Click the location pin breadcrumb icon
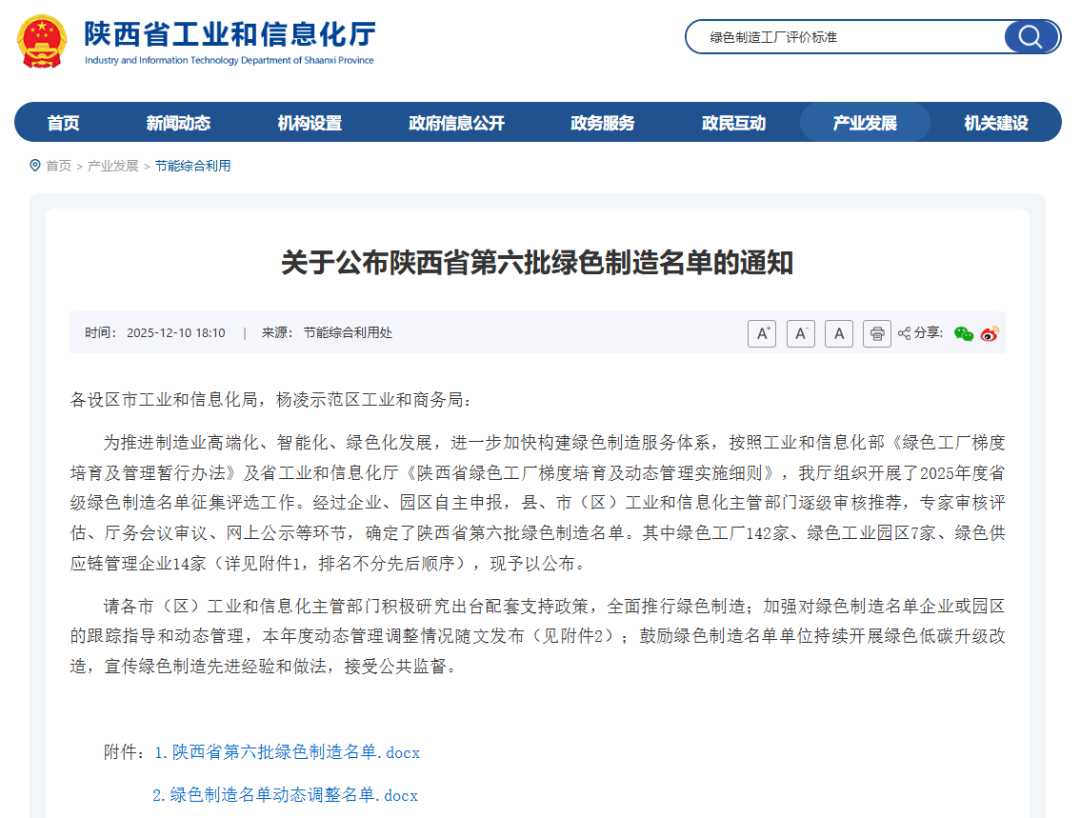The image size is (1080, 818). click(35, 166)
